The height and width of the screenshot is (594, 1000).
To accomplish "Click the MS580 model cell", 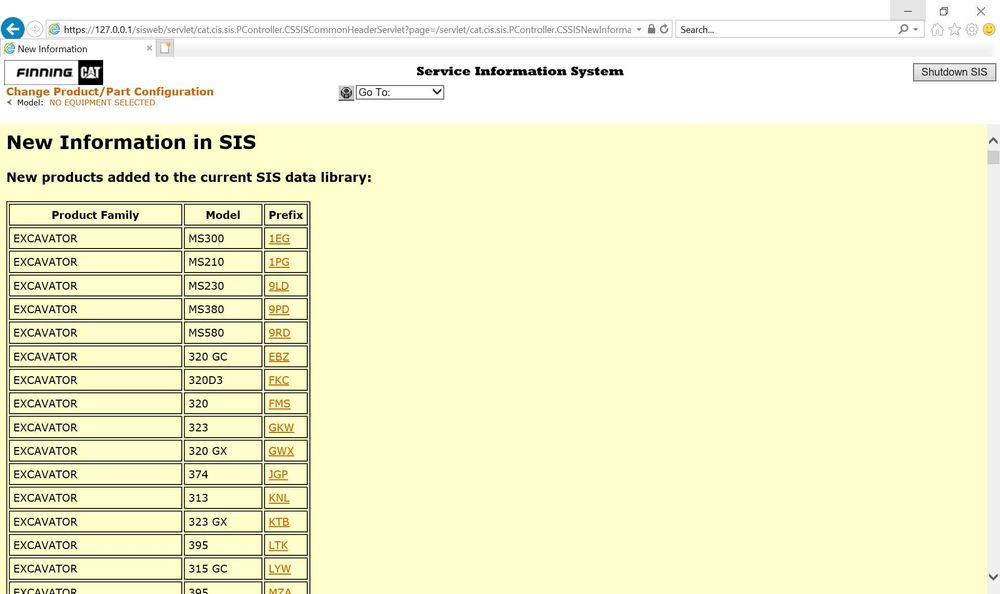I will coord(223,333).
